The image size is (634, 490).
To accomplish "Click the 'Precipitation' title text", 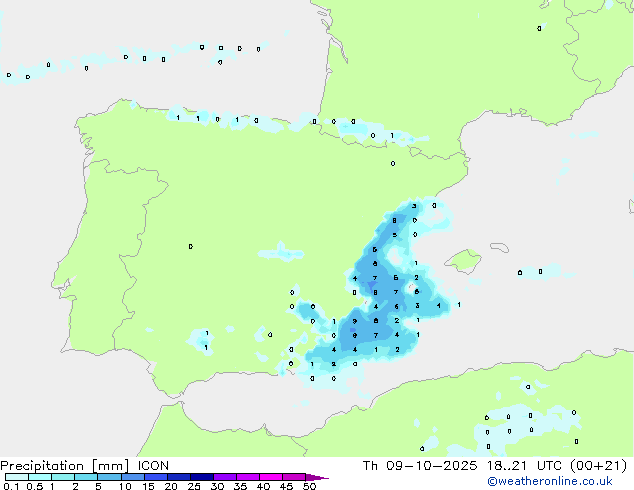I will [x=42, y=466].
